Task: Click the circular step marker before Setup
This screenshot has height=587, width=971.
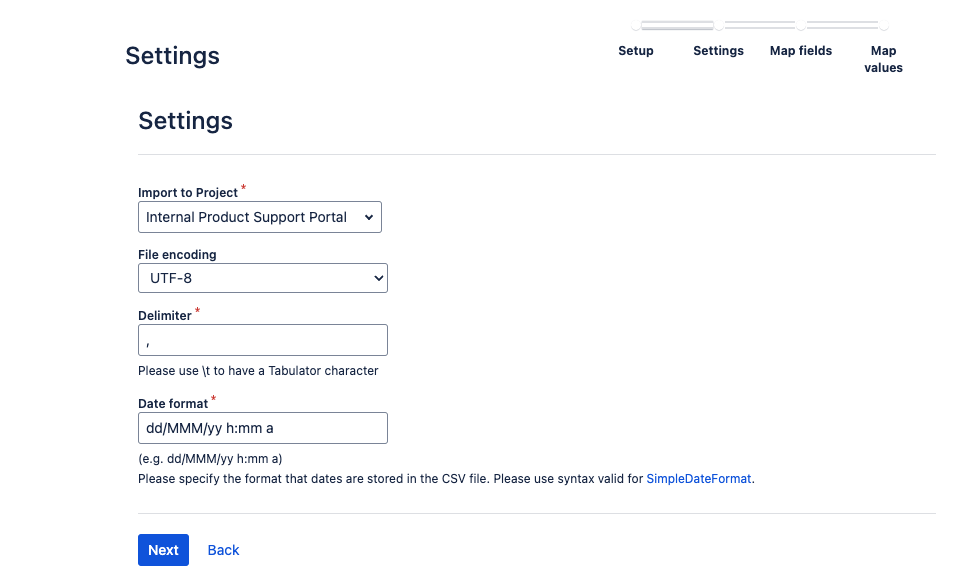Action: [x=634, y=24]
